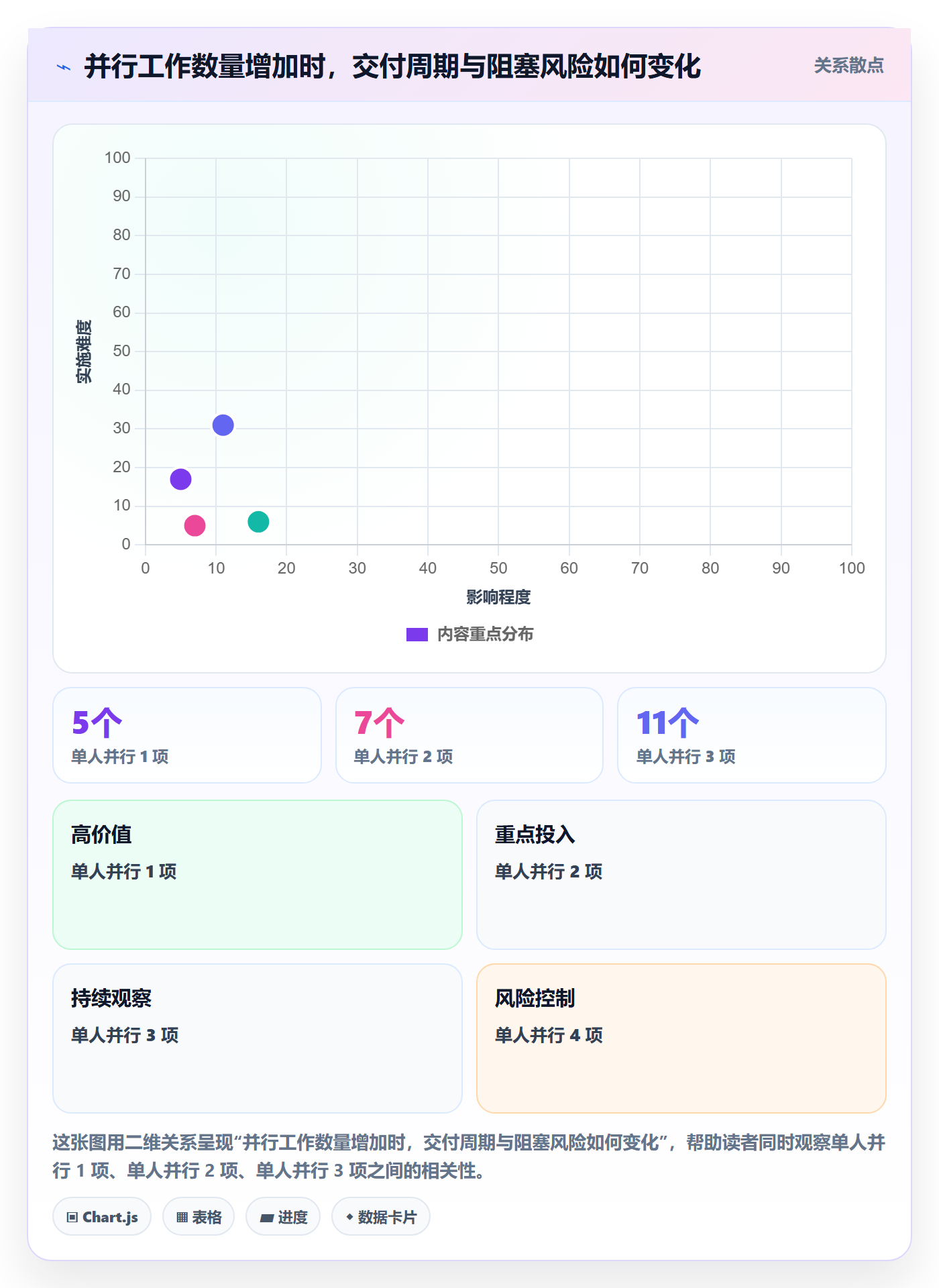This screenshot has width=939, height=1288.
Task: Open the 持续观察 quadrant card
Action: click(258, 1038)
